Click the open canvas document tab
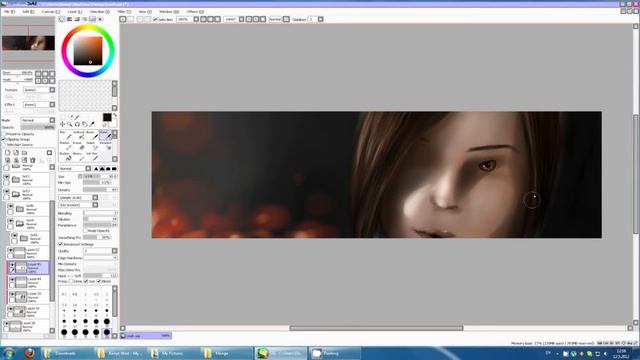The height and width of the screenshot is (360, 640). pyautogui.click(x=146, y=336)
